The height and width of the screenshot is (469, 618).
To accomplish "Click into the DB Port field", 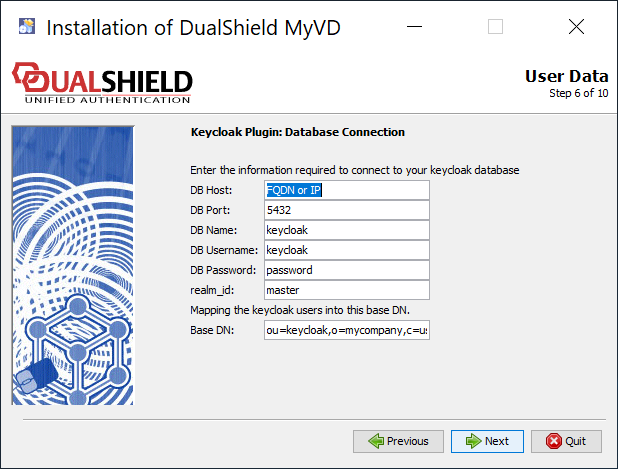I will (345, 210).
